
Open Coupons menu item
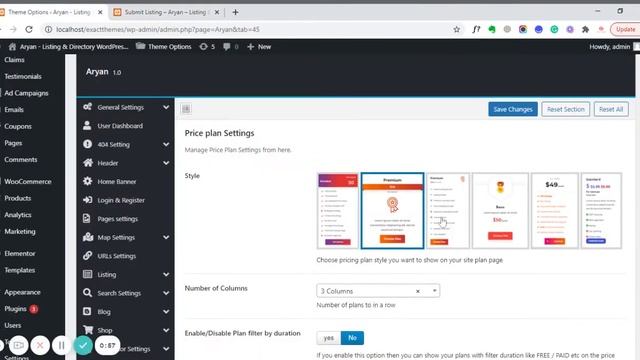click(x=18, y=126)
